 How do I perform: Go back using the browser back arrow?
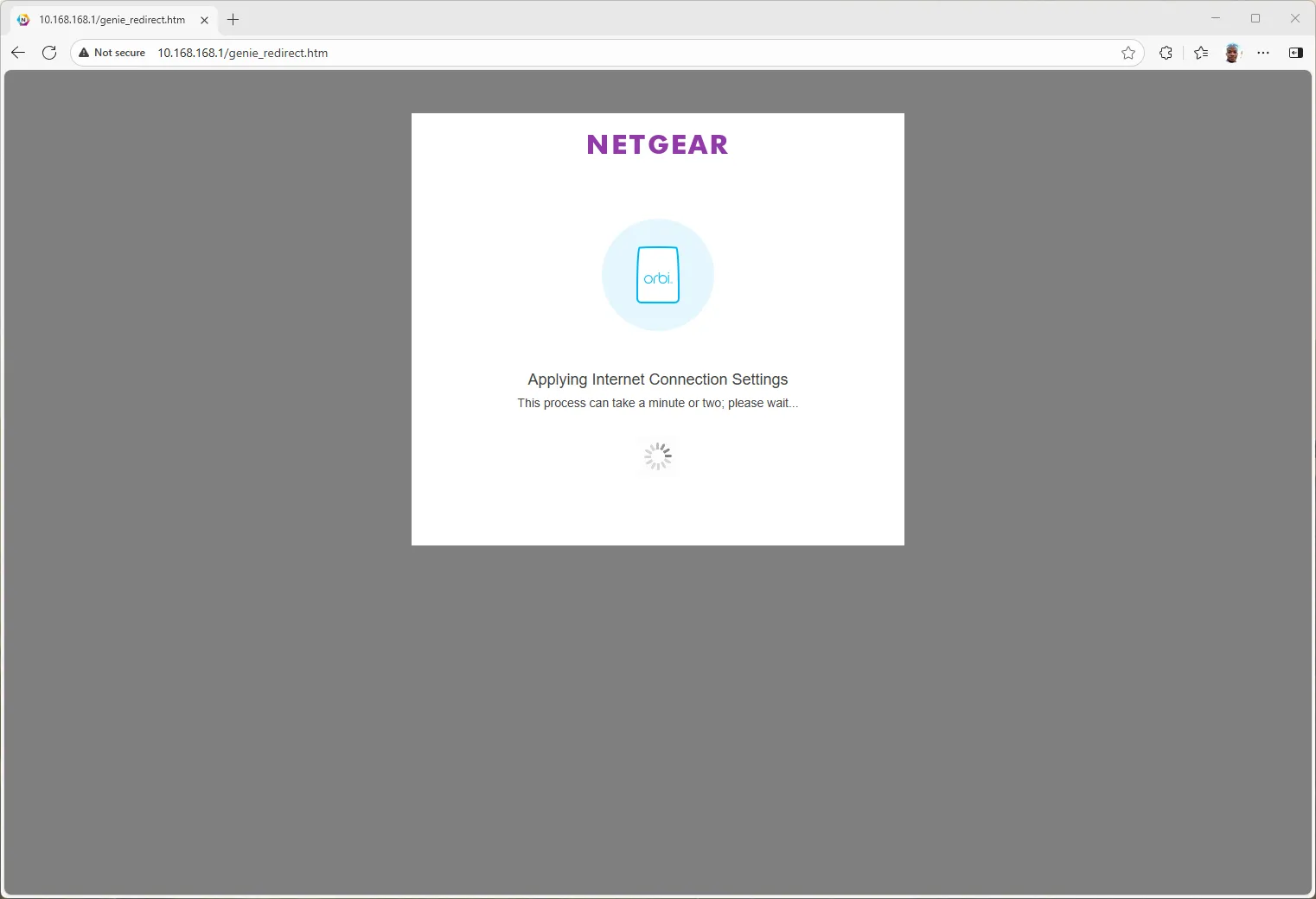click(x=18, y=53)
